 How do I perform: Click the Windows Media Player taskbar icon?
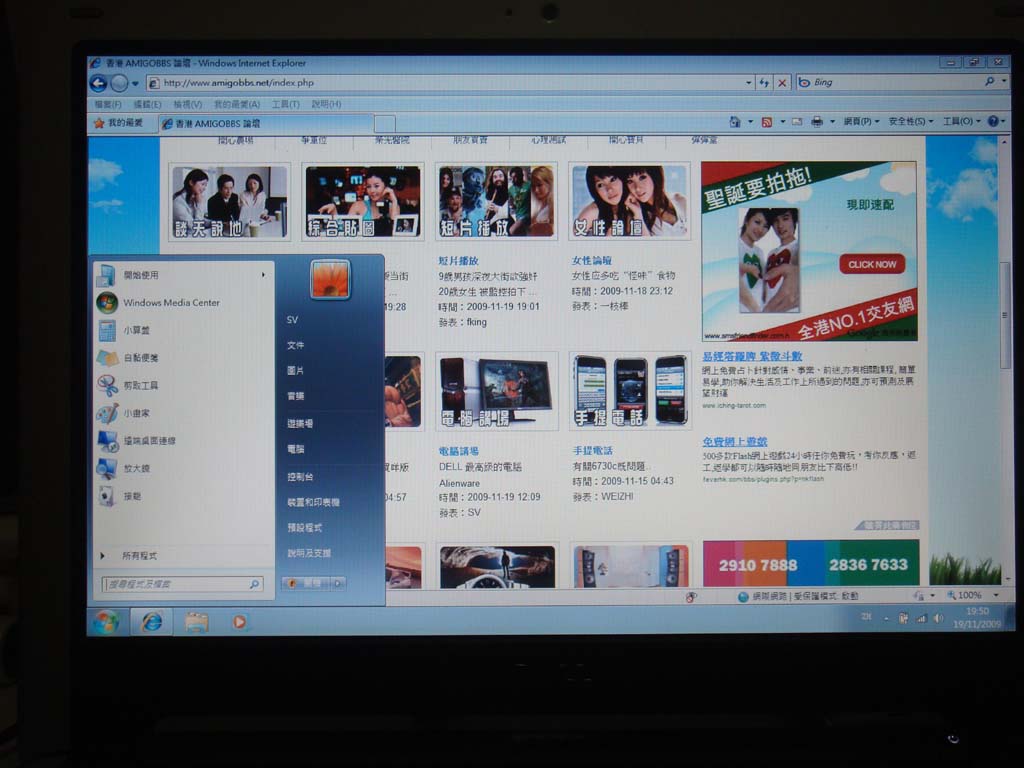239,622
